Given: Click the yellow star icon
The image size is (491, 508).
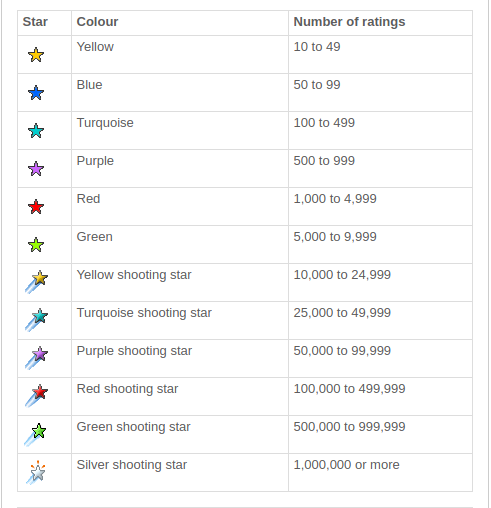Looking at the screenshot, I should click(36, 55).
